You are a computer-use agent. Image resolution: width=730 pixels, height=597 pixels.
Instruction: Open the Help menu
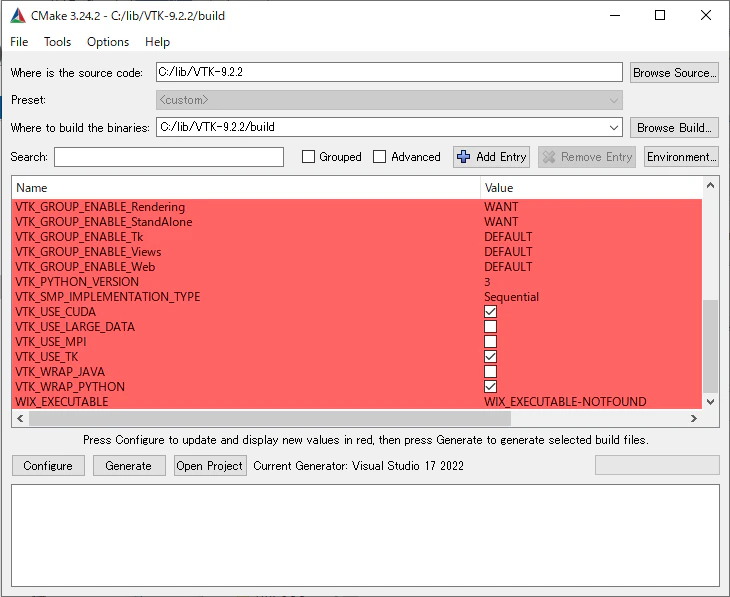click(157, 42)
